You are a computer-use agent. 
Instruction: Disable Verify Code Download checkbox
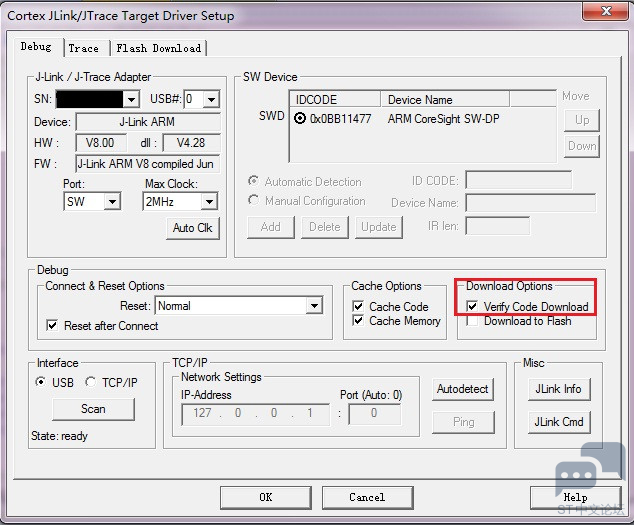tap(473, 307)
